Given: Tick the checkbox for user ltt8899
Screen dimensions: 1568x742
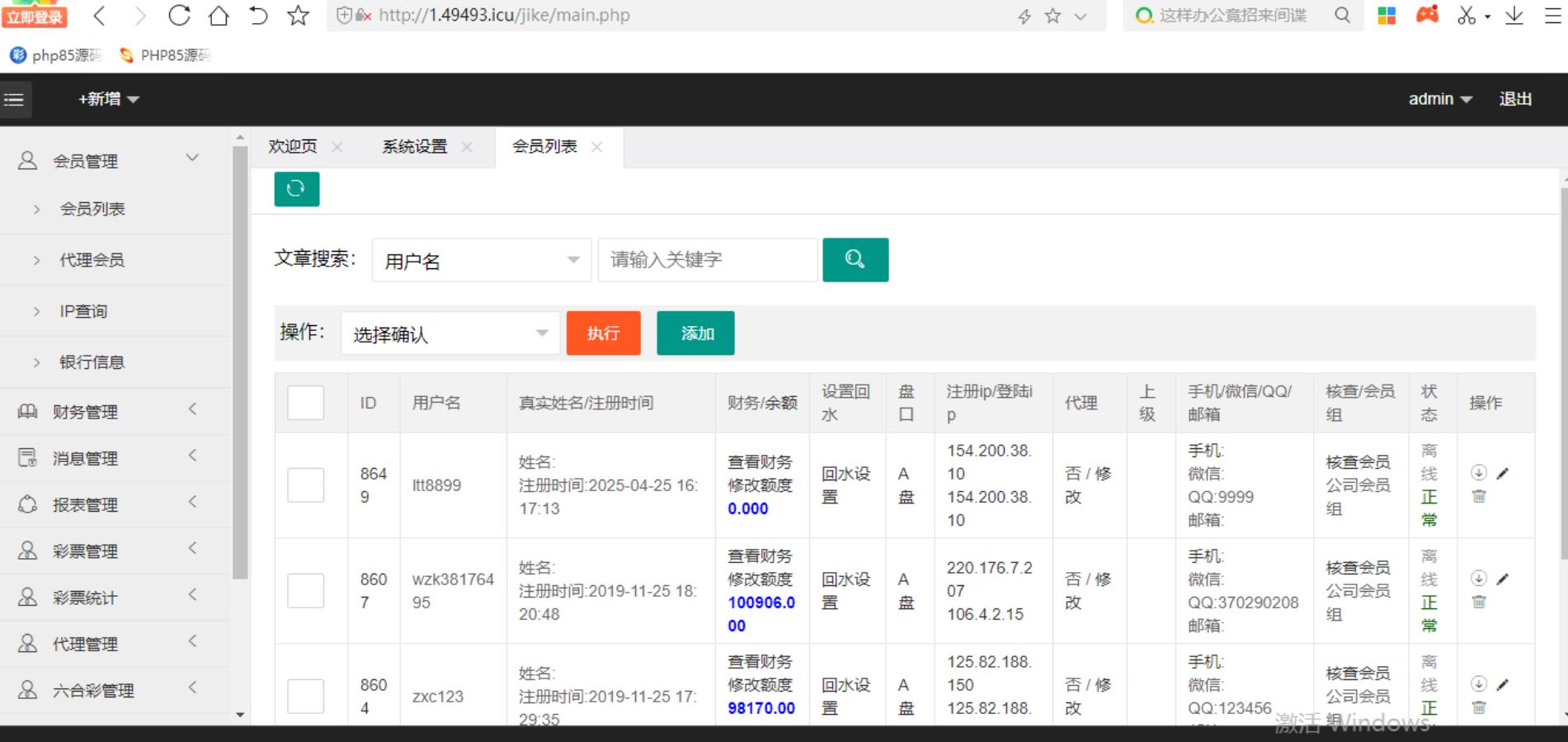Looking at the screenshot, I should coord(305,485).
